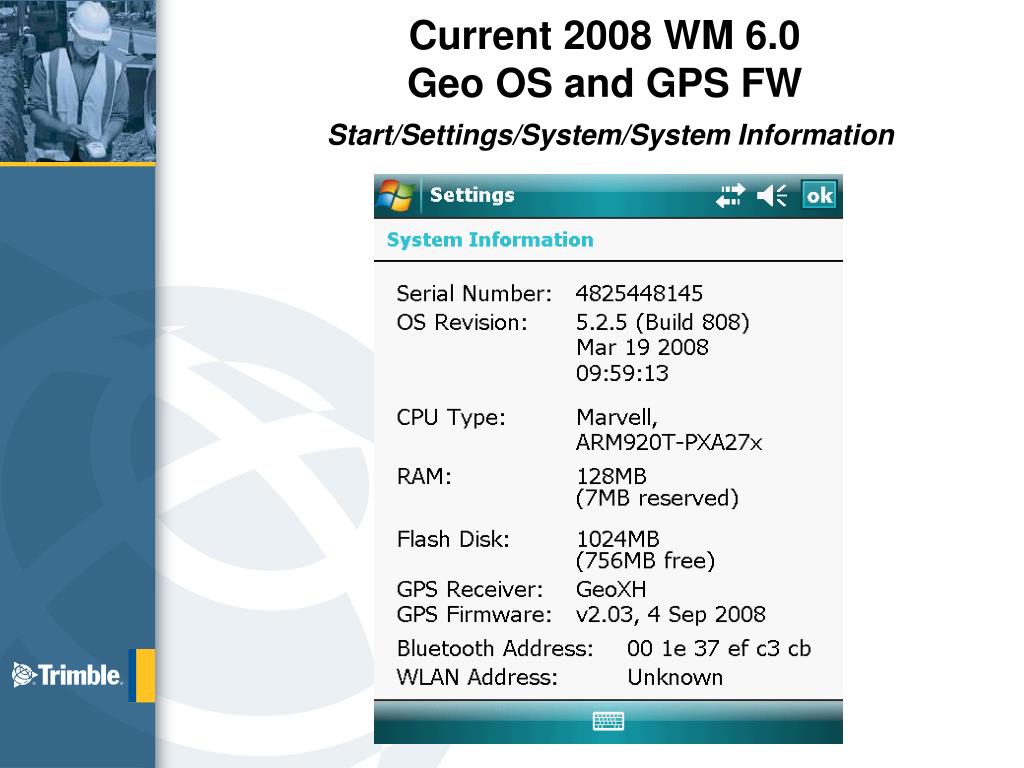Select the Settings title text
The width and height of the screenshot is (1024, 768).
472,195
